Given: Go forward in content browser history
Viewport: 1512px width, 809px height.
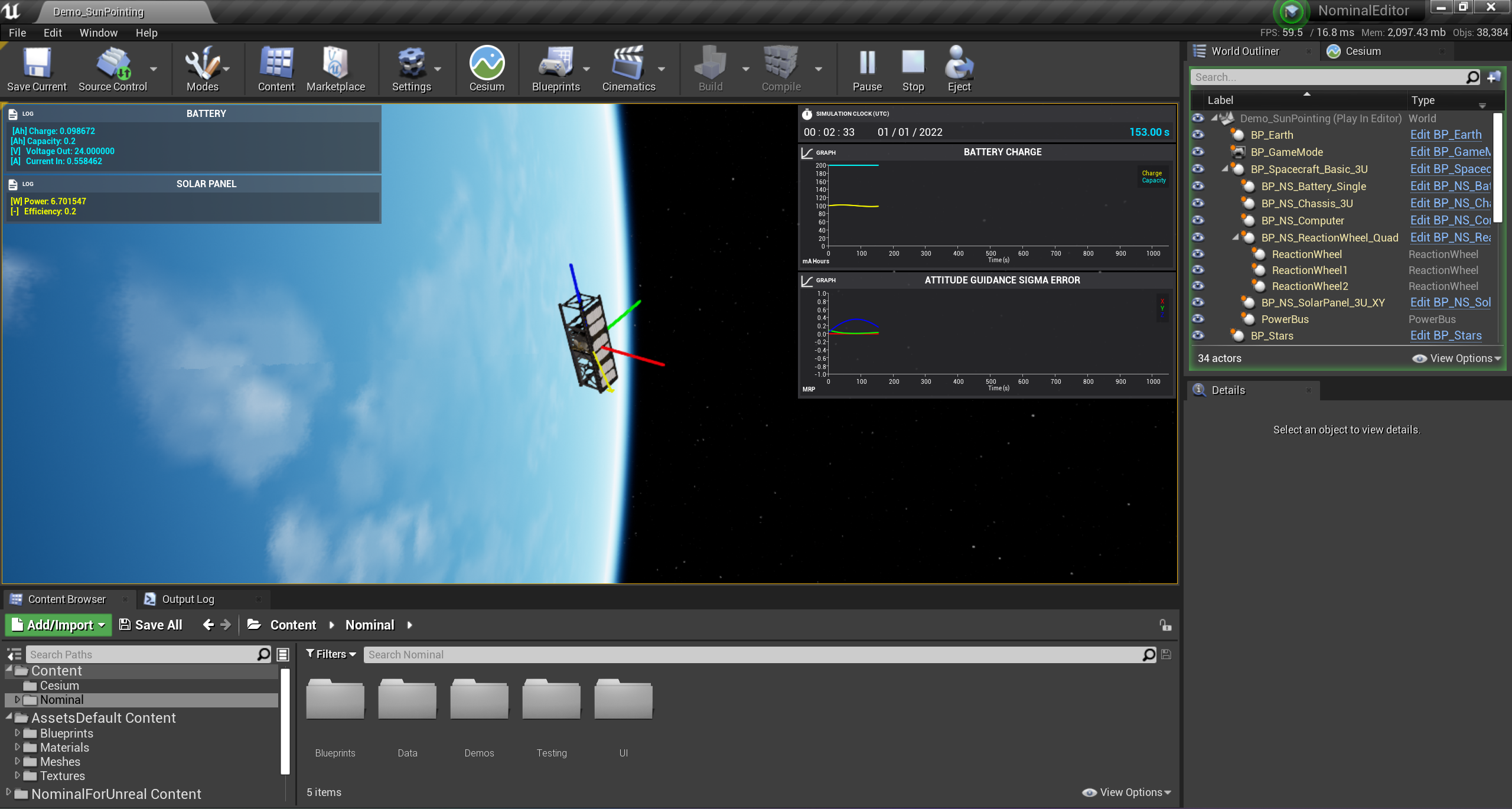Looking at the screenshot, I should (x=226, y=625).
